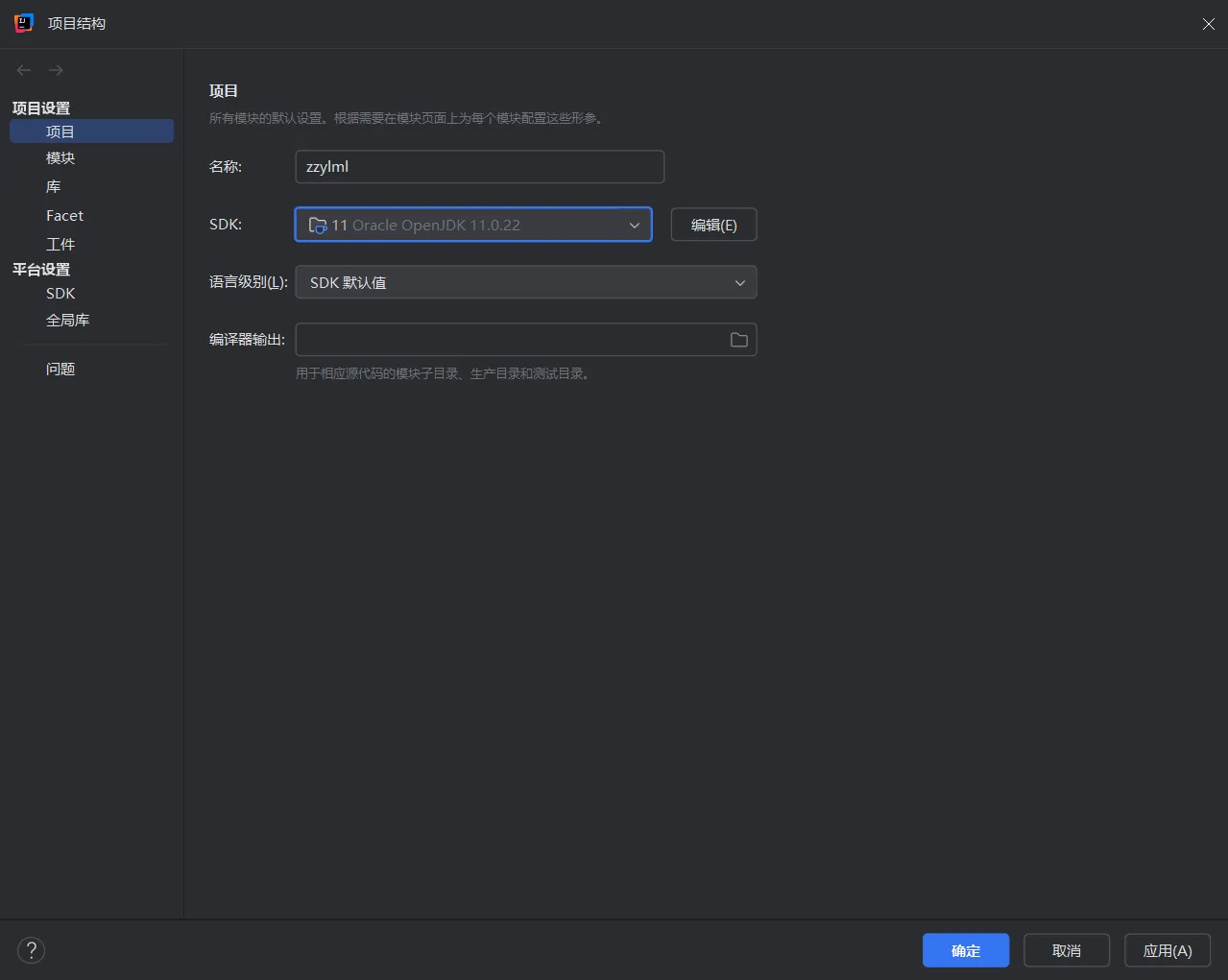The height and width of the screenshot is (980, 1228).
Task: Select Facet in the sidebar
Action: click(64, 216)
